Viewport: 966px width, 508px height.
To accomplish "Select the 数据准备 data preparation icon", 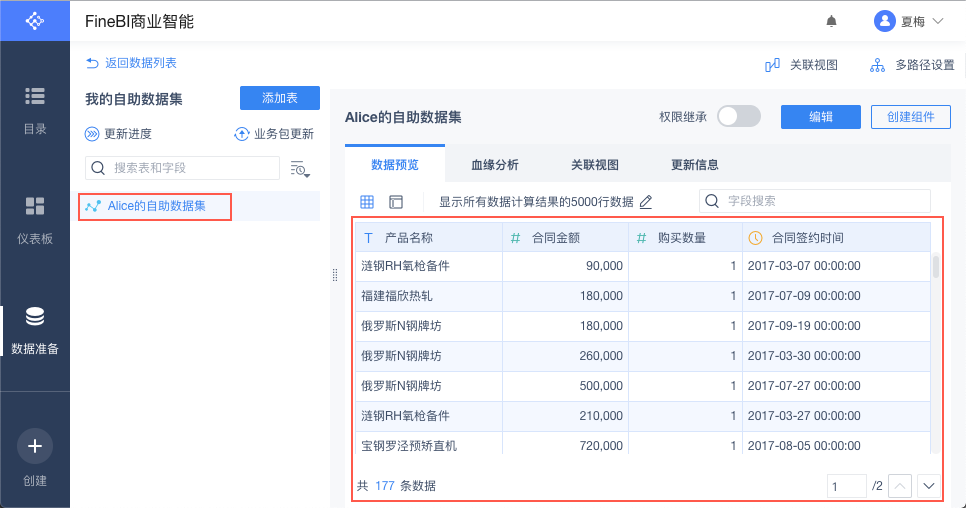I will (x=35, y=318).
